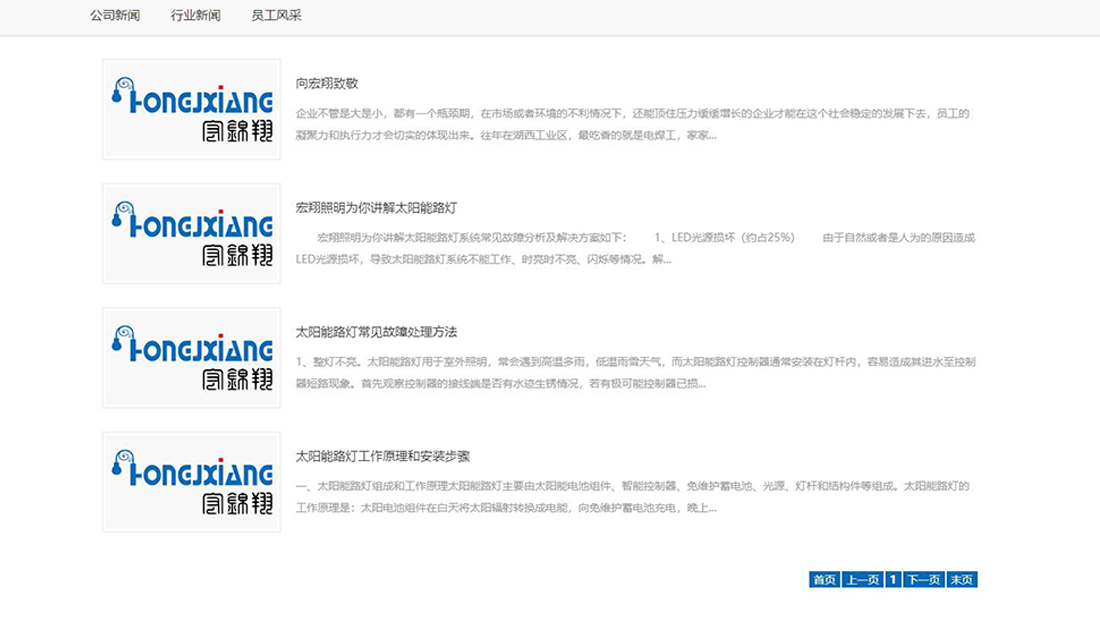Read the article 太阳能路灯常见故障处理方法
The width and height of the screenshot is (1100, 618).
point(376,332)
